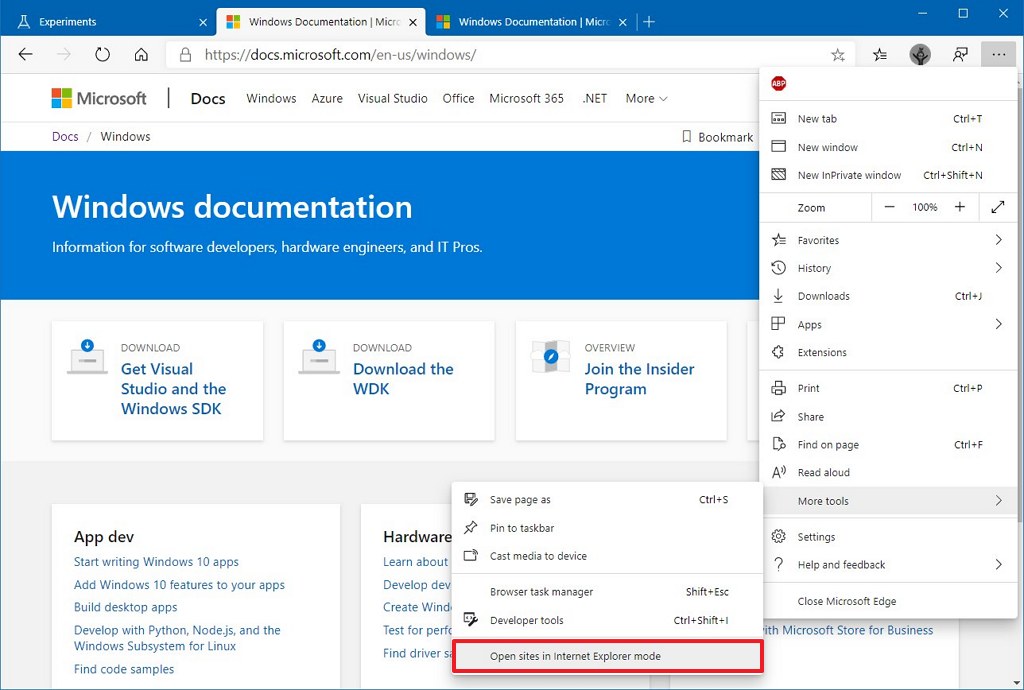Open the AdBlock Plus extension icon
The width and height of the screenshot is (1024, 690).
pyautogui.click(x=779, y=84)
